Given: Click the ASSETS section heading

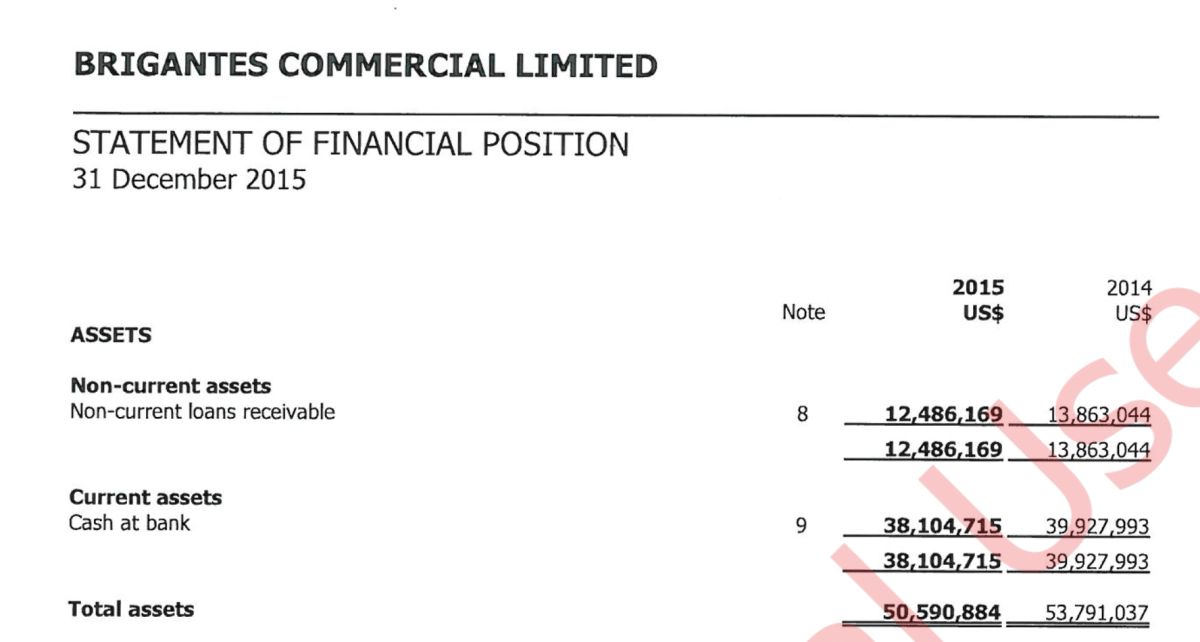Looking at the screenshot, I should point(111,336).
